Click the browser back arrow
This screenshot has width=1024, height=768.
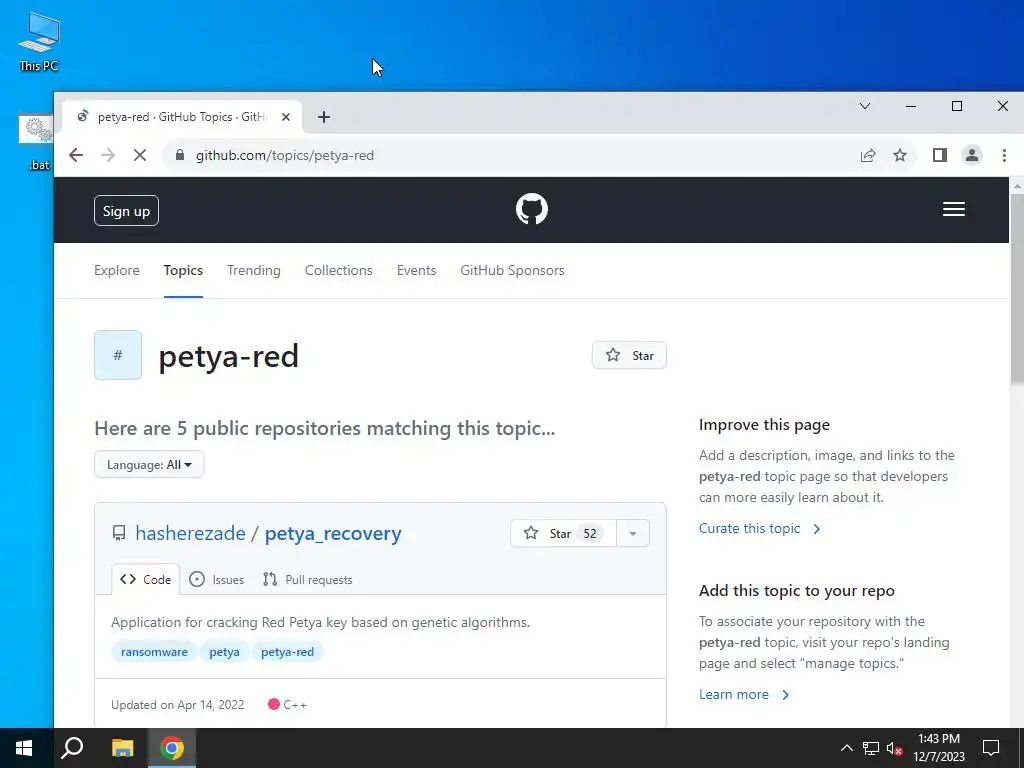76,155
